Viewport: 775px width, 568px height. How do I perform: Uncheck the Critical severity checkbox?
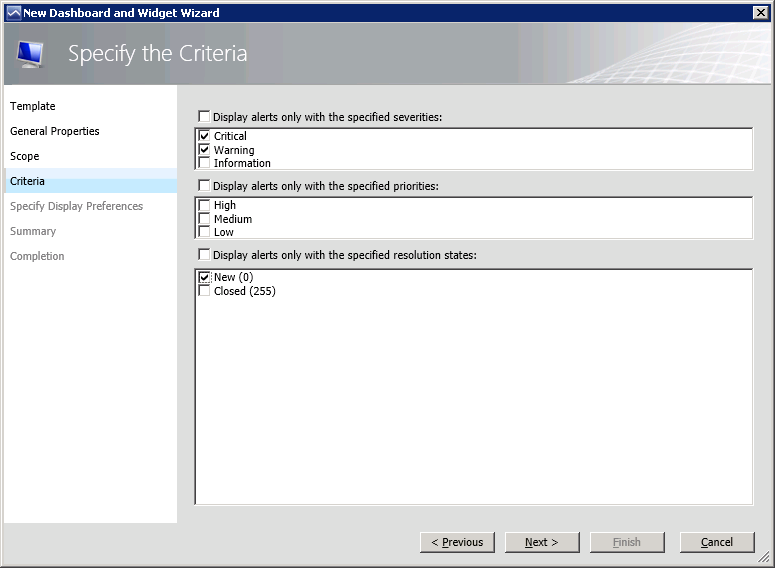pos(205,136)
